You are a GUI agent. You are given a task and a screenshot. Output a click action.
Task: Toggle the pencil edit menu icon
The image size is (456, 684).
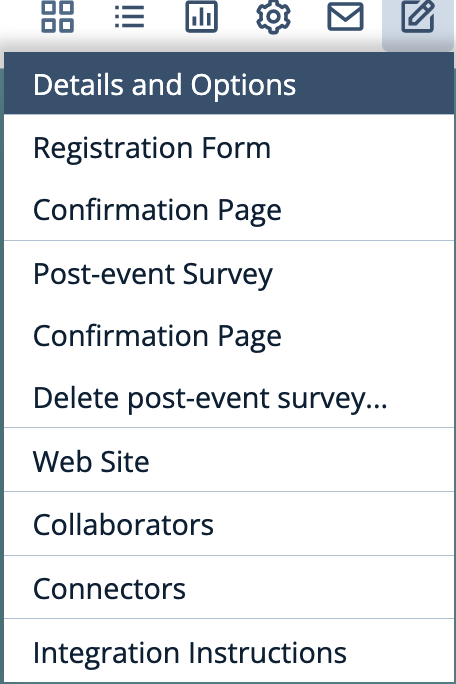(x=418, y=17)
